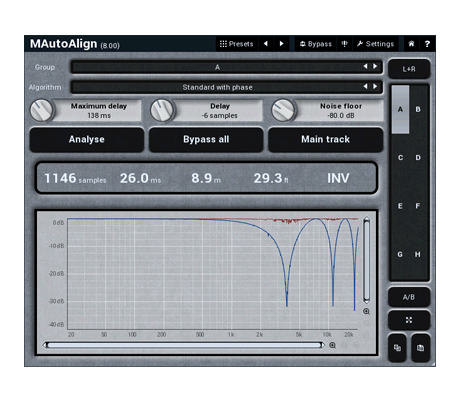Select preset slot F
The image size is (460, 416).
(418, 206)
